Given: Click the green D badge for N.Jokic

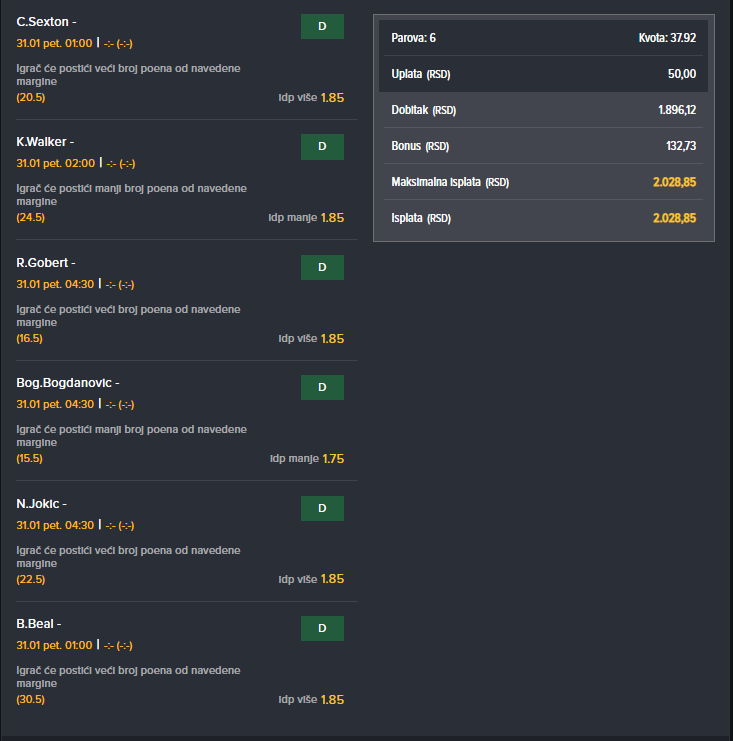Looking at the screenshot, I should click(322, 508).
